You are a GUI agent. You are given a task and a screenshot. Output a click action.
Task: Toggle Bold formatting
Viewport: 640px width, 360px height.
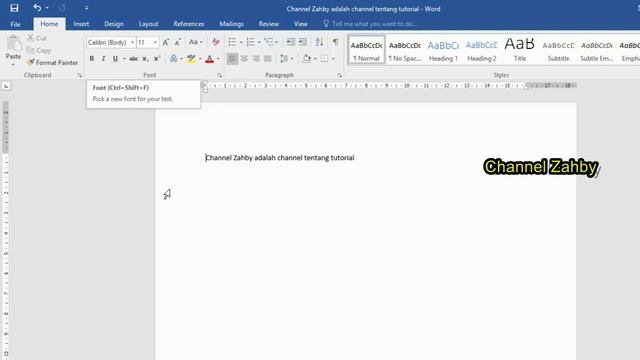click(x=92, y=59)
